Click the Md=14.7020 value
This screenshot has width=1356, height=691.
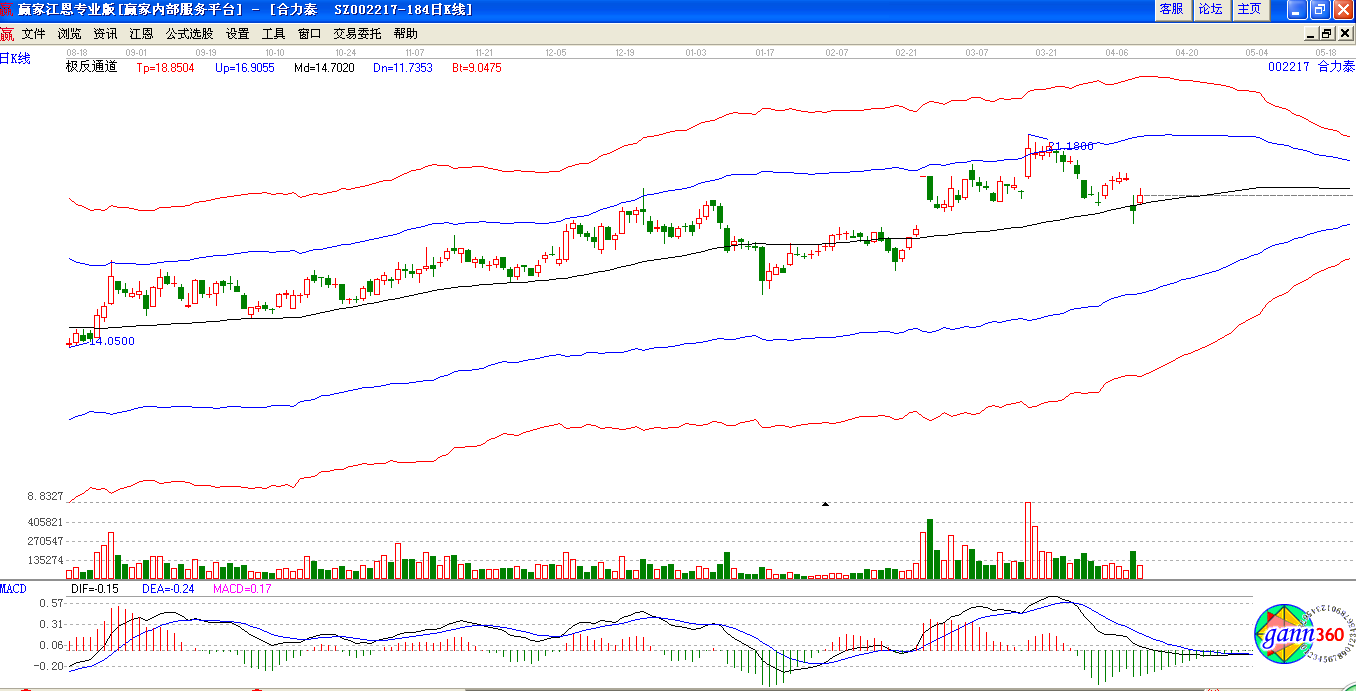pos(324,68)
